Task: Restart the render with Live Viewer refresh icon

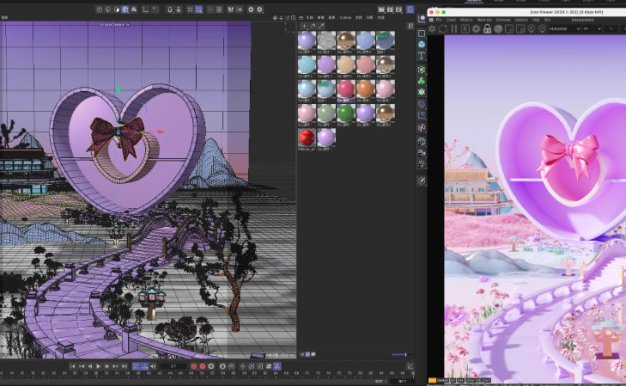Action: (x=443, y=29)
